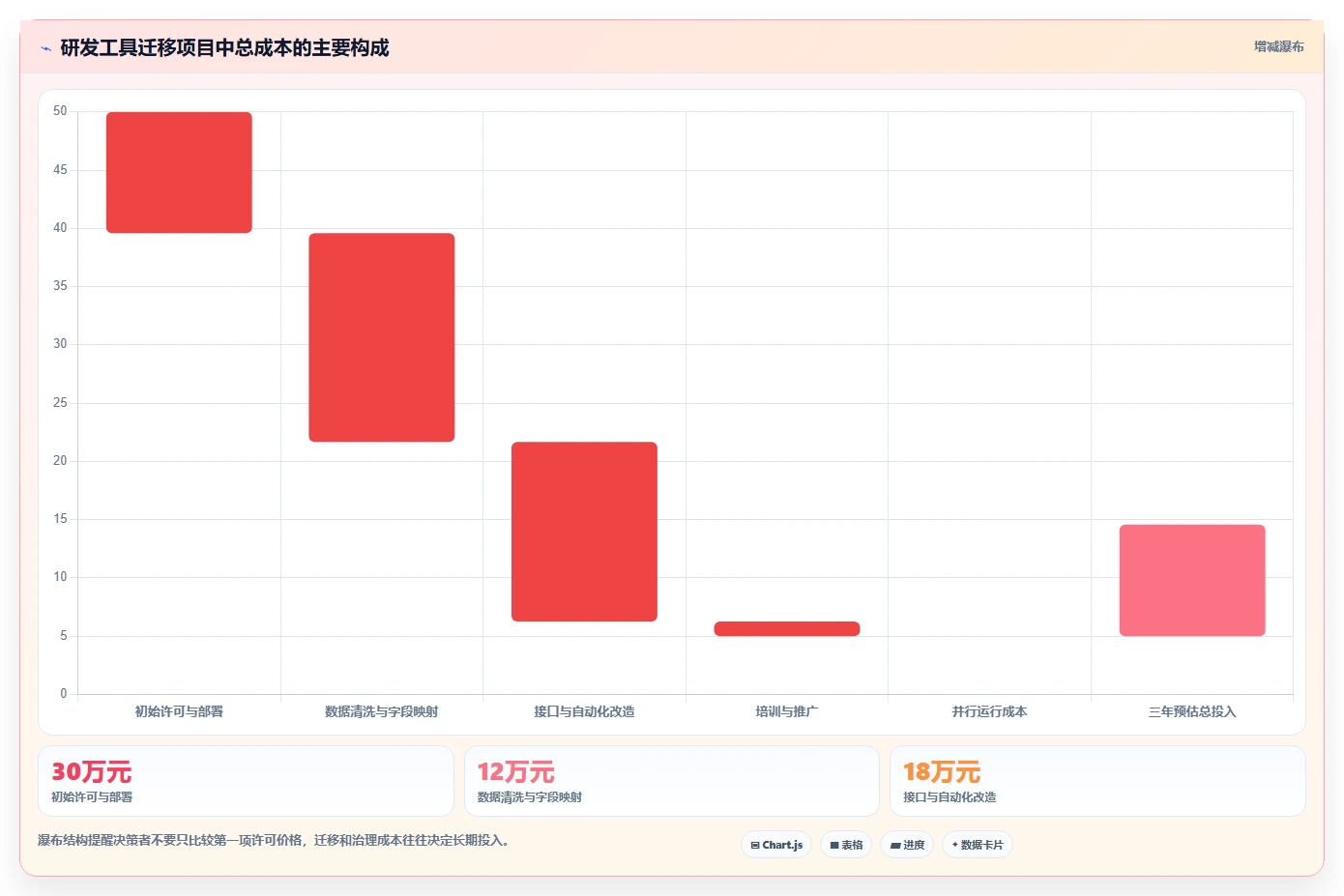Click the footer note starting 瀑布结构提醒决策者

pyautogui.click(x=274, y=841)
